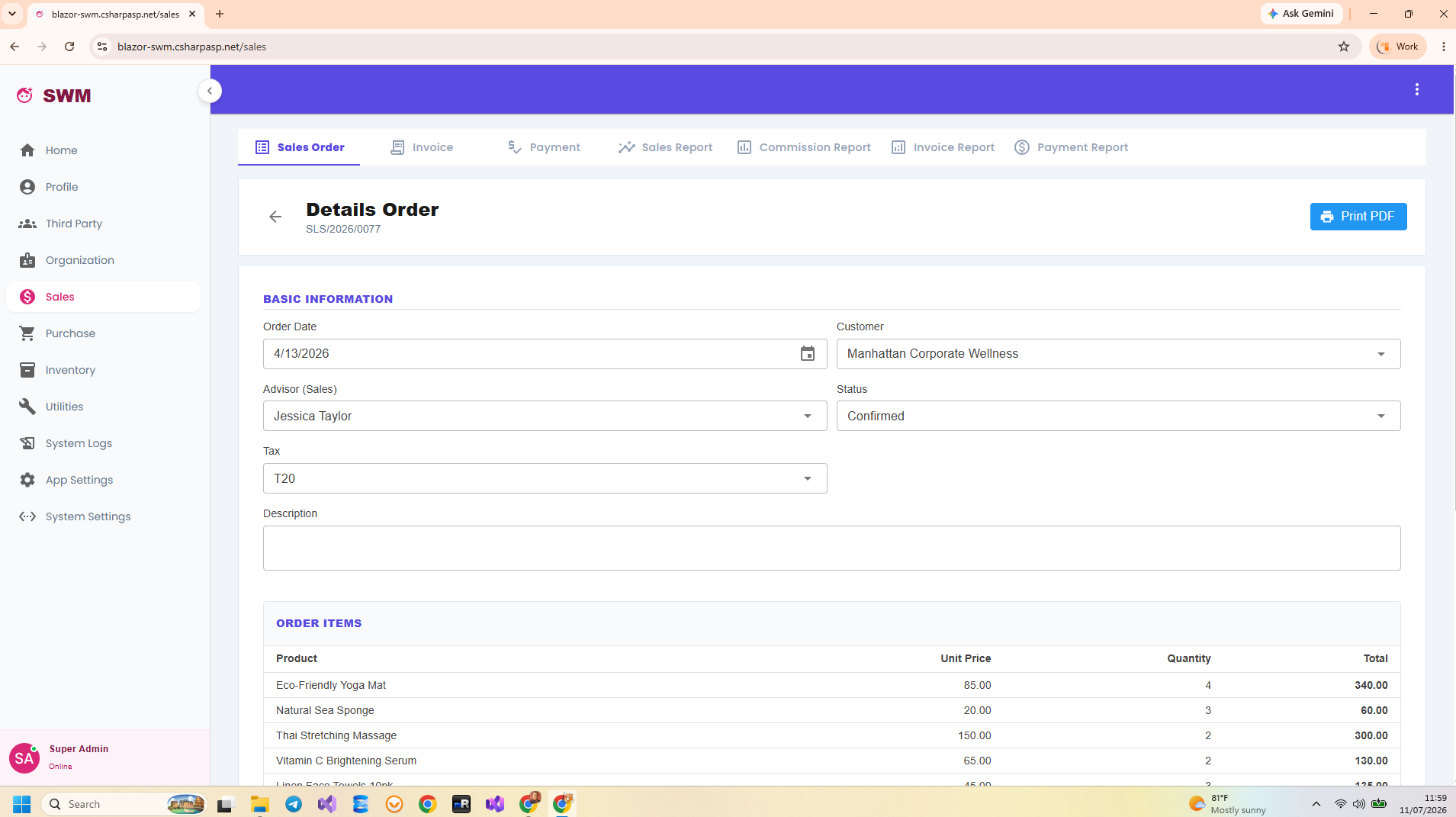Show hidden system tray icons
Screen dimensions: 1456x817
tap(1316, 804)
